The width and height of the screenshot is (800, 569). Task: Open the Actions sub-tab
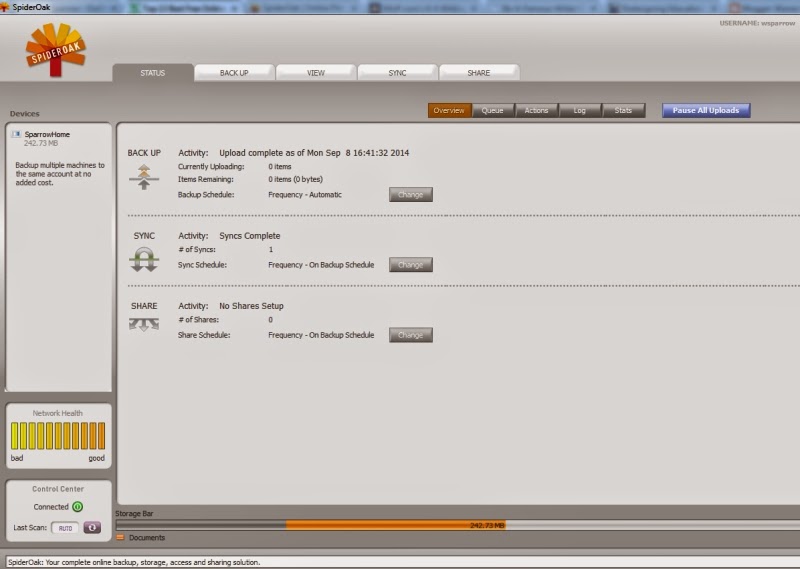[x=536, y=110]
